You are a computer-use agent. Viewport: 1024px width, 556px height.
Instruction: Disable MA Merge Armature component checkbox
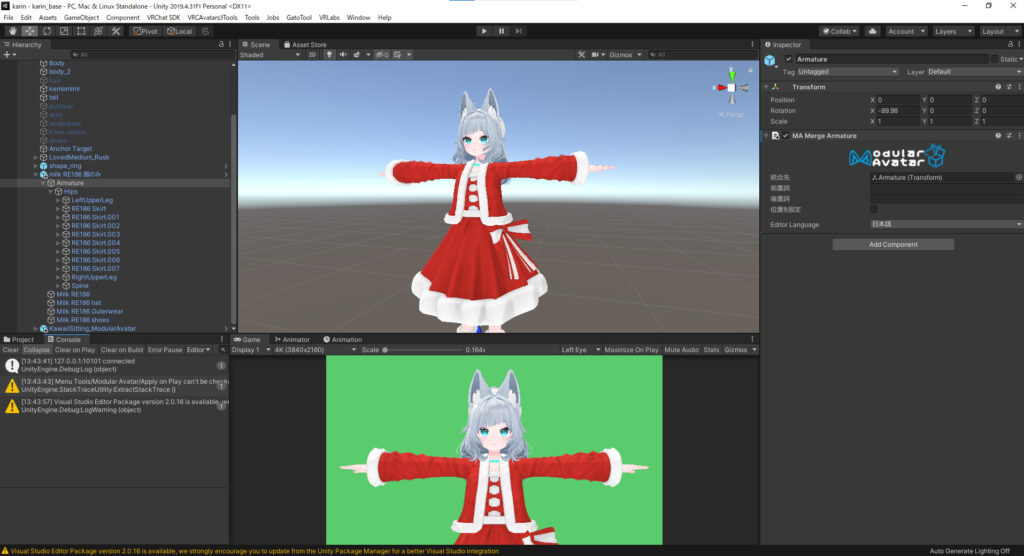click(x=785, y=135)
